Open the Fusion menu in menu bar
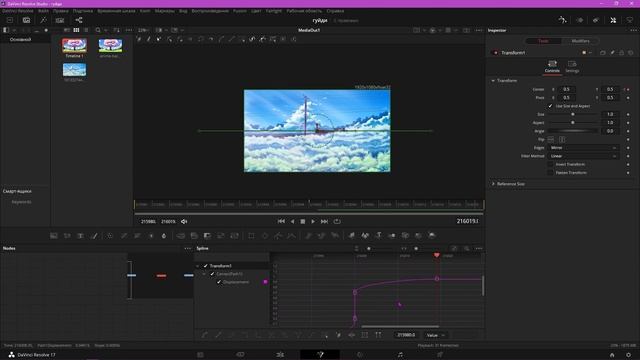 (240, 11)
